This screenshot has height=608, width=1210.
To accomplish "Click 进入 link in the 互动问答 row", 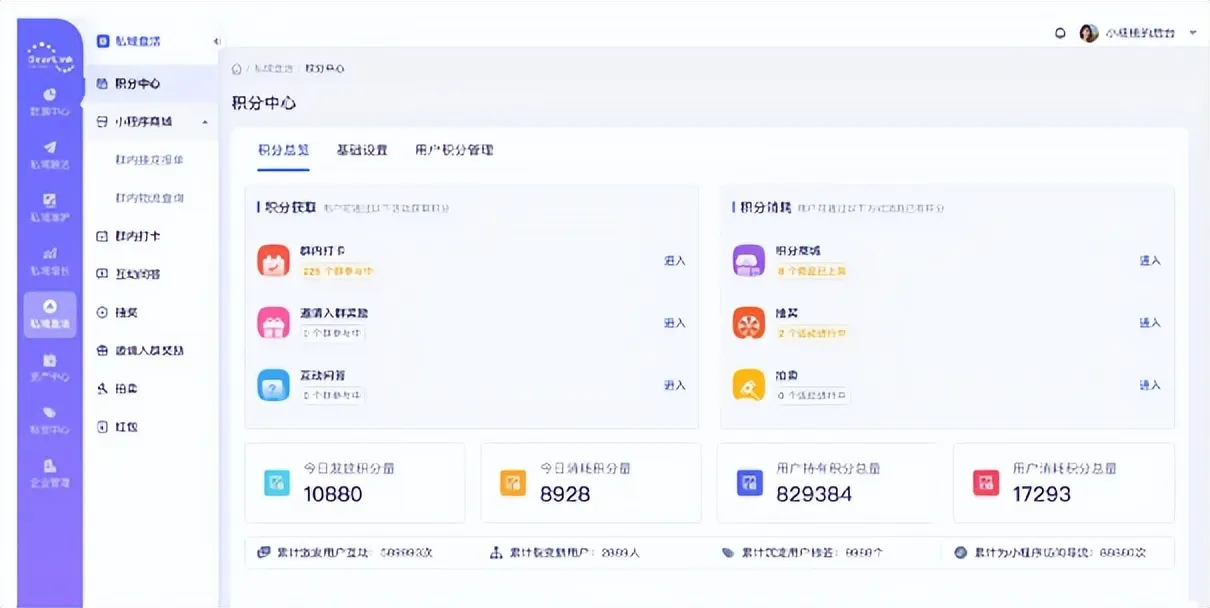I will point(675,385).
